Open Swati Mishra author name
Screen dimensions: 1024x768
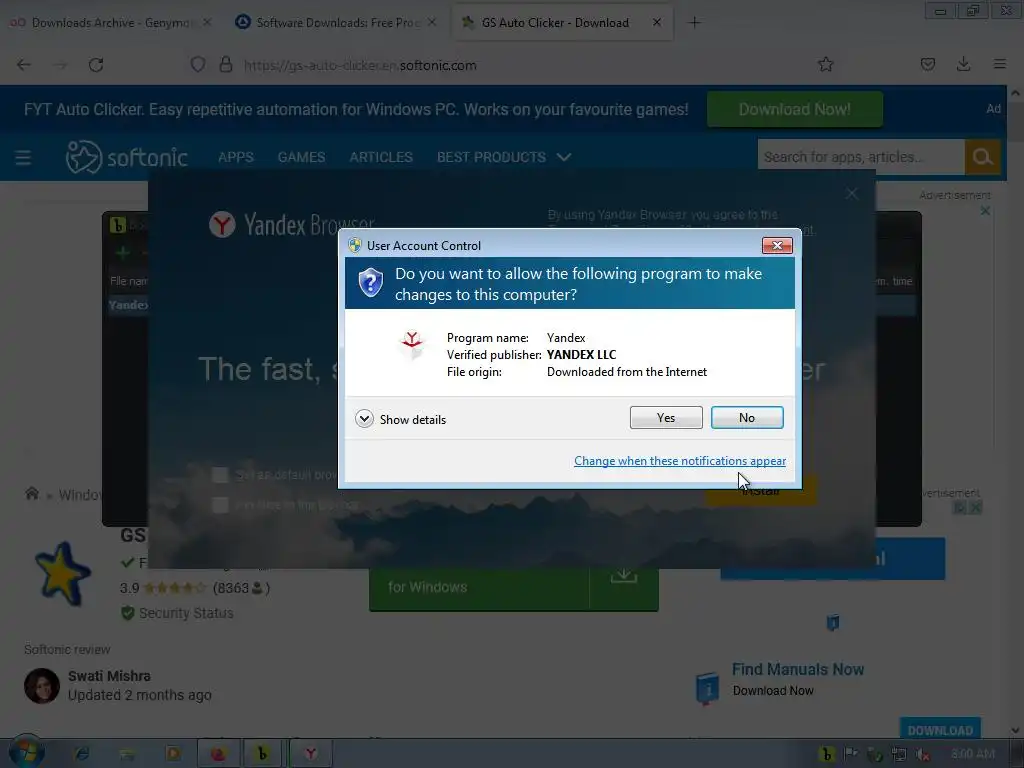coord(109,677)
